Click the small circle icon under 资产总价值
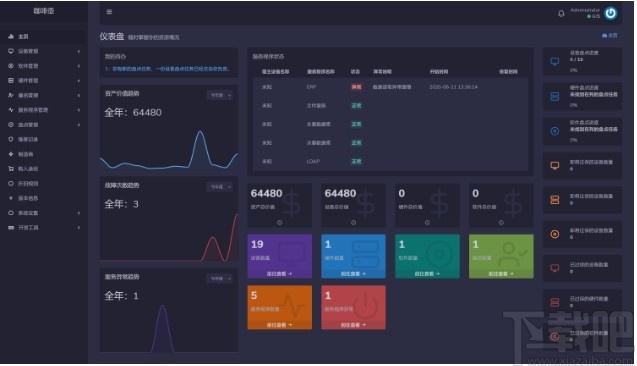This screenshot has height=366, width=637. [x=280, y=222]
